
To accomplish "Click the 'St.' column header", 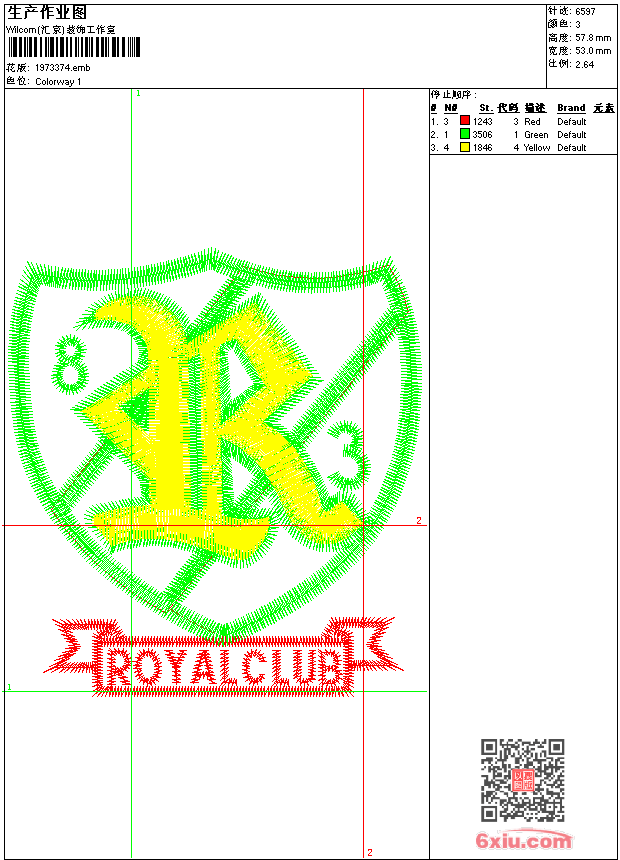I will (x=486, y=108).
